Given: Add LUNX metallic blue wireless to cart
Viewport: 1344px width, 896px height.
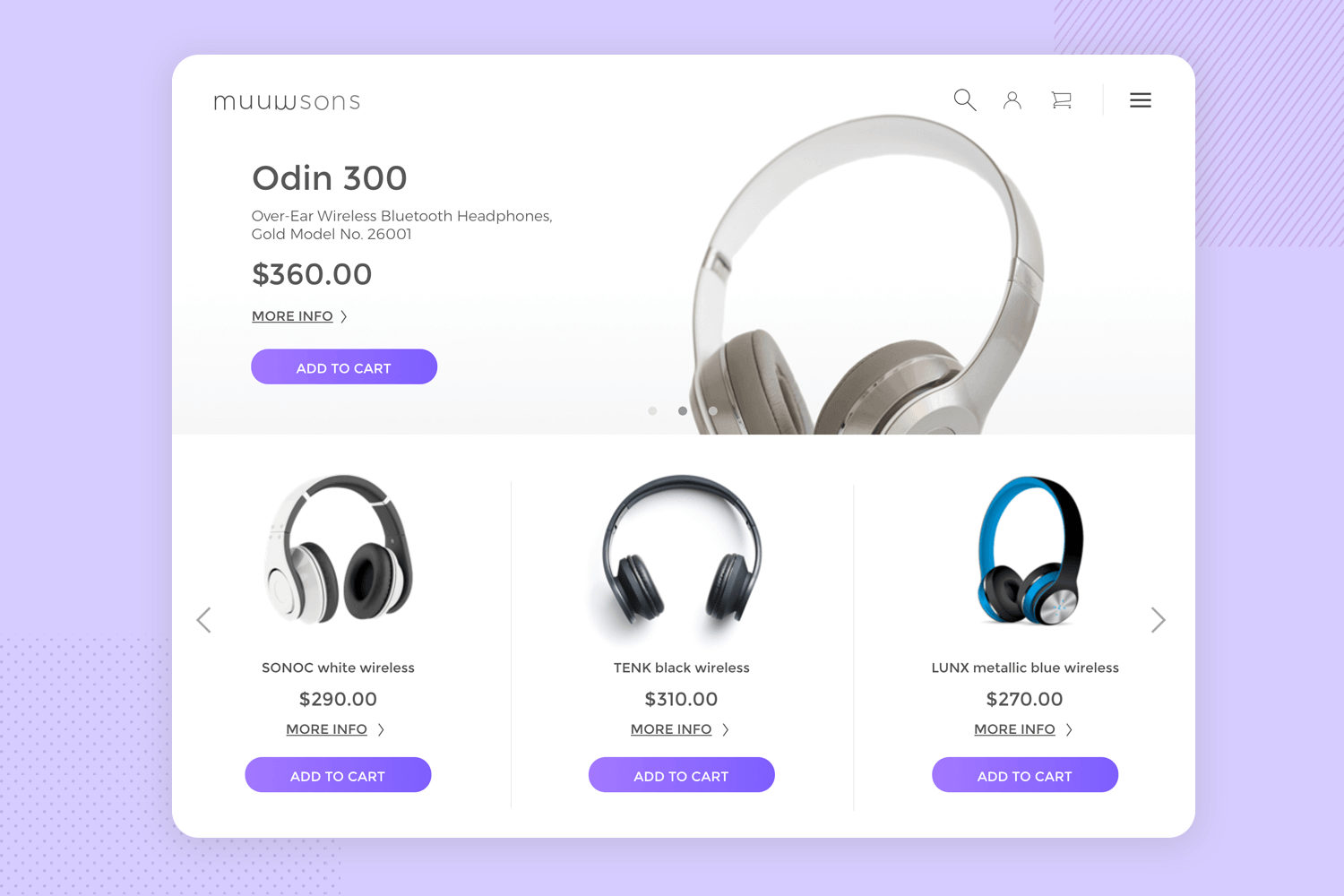Looking at the screenshot, I should (1025, 775).
